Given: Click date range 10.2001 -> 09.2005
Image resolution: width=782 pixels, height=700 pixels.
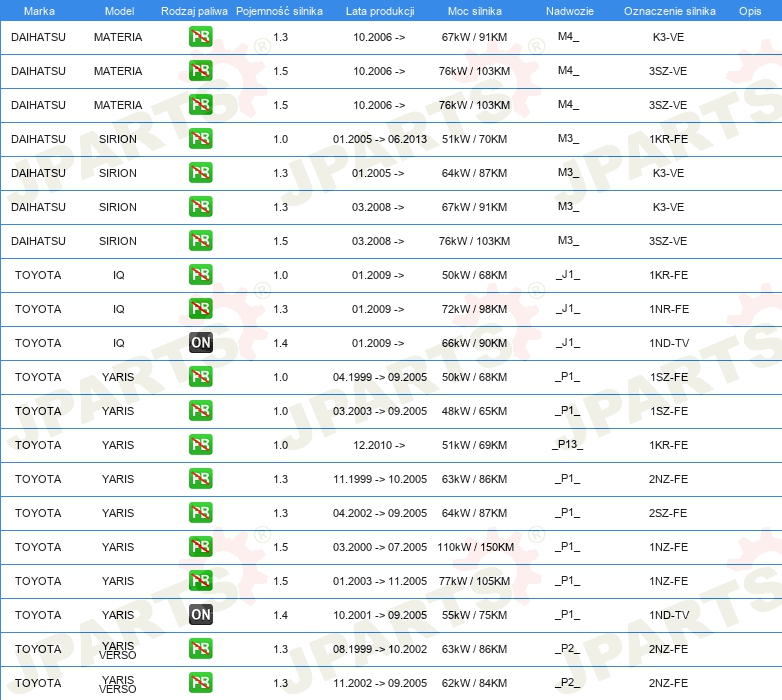Looking at the screenshot, I should tap(380, 615).
